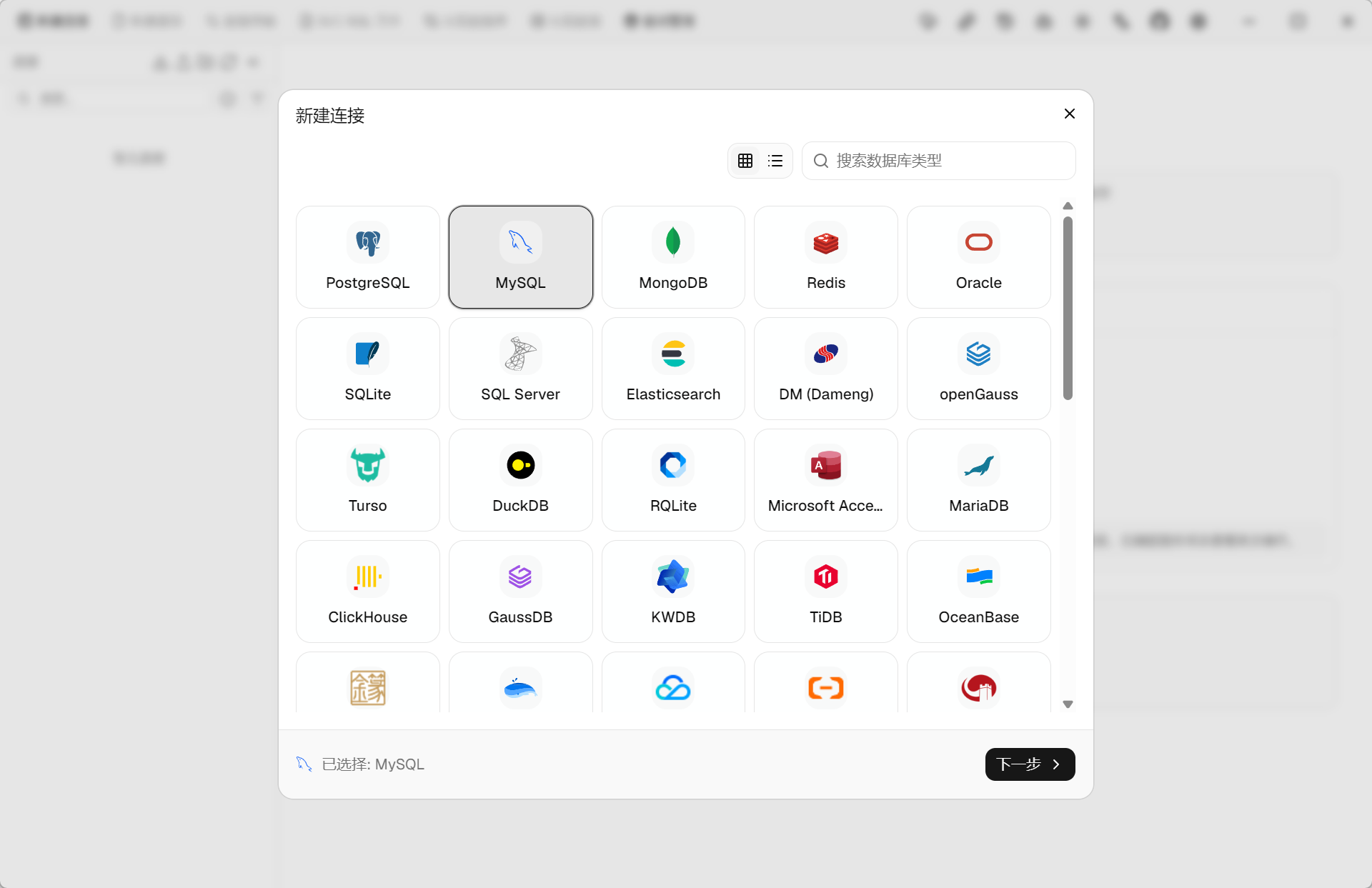Select the SQLite database type
This screenshot has height=888, width=1372.
[368, 369]
